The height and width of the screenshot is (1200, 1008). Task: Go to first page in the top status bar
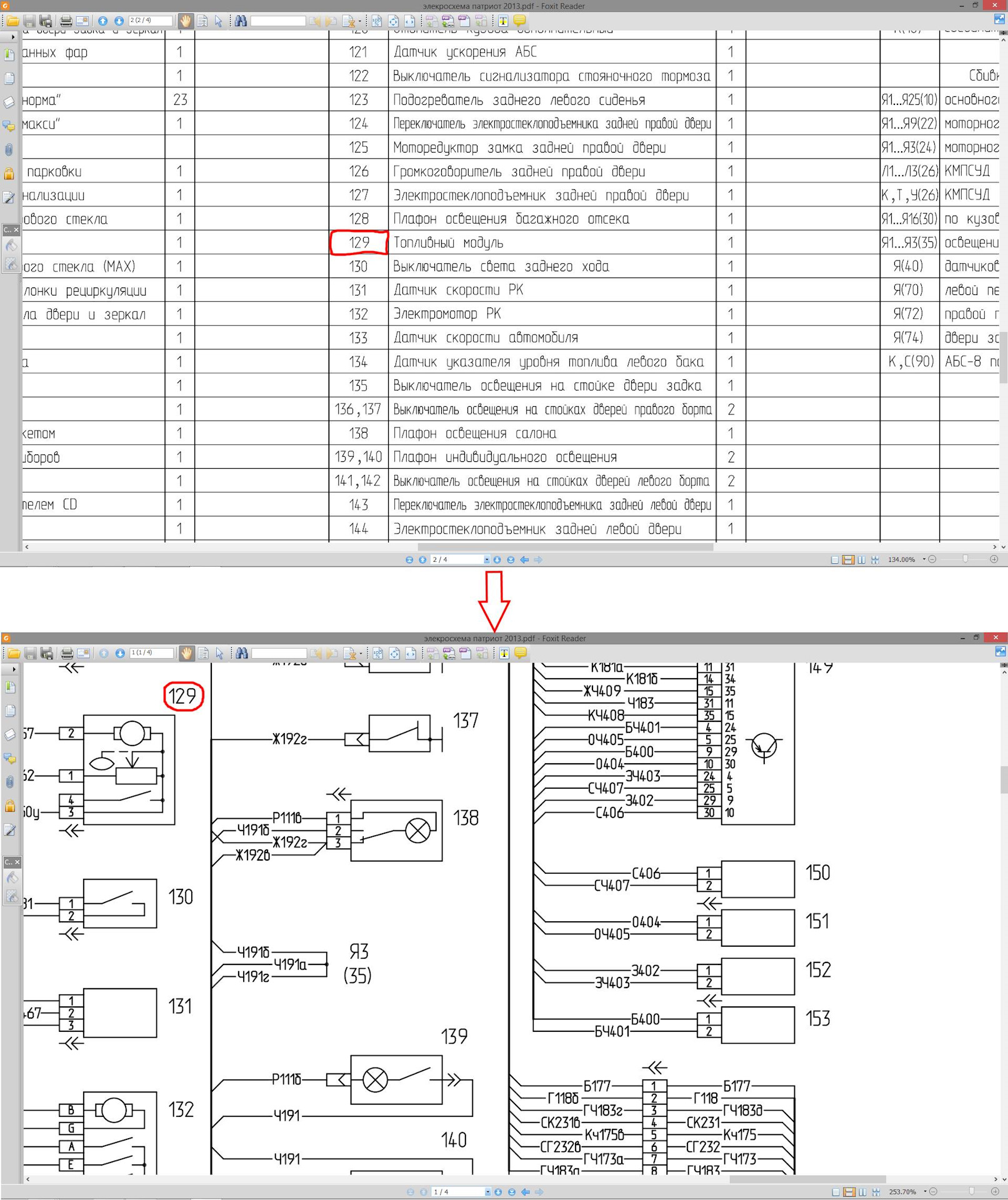click(x=409, y=560)
